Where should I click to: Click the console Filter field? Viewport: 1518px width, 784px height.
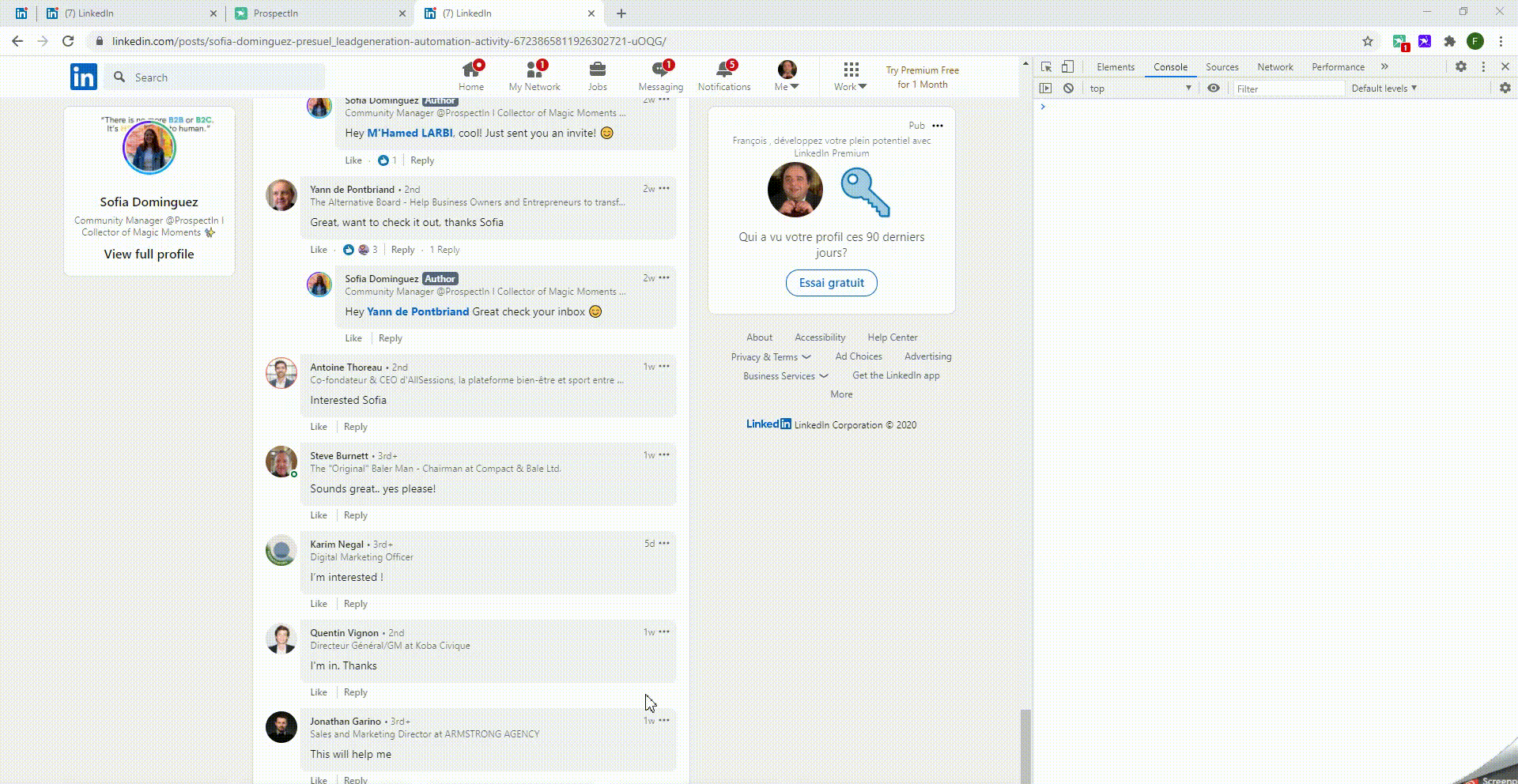coord(1289,89)
